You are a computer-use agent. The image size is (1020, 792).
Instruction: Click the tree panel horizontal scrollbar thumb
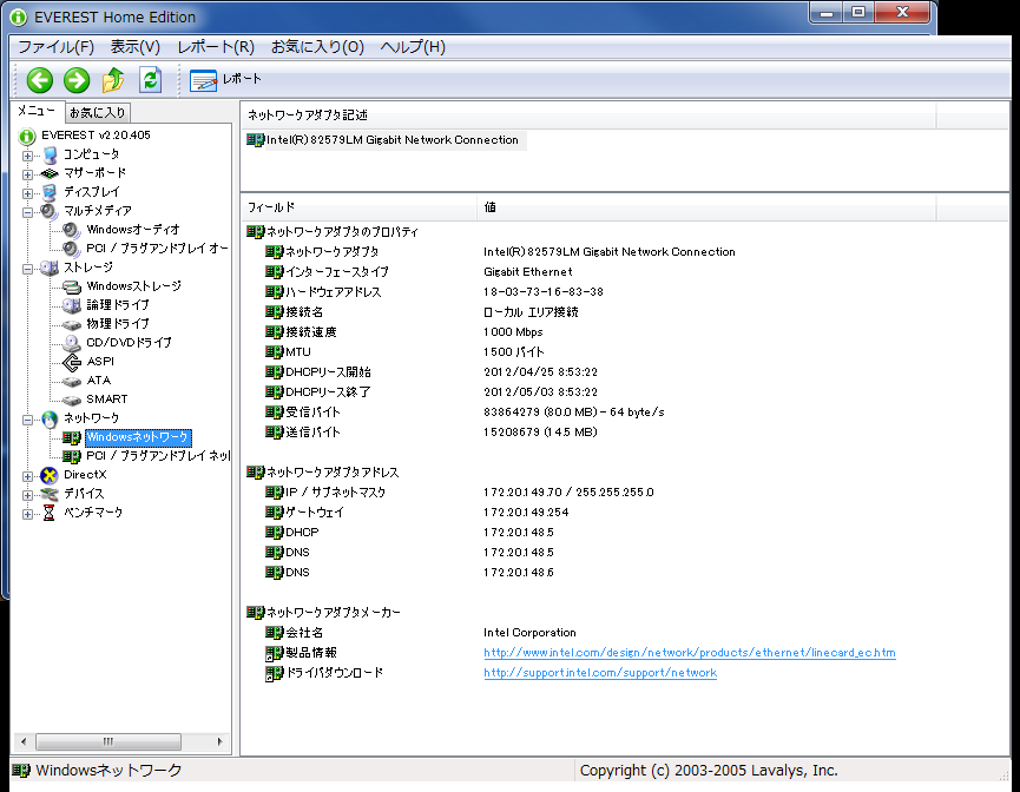108,741
